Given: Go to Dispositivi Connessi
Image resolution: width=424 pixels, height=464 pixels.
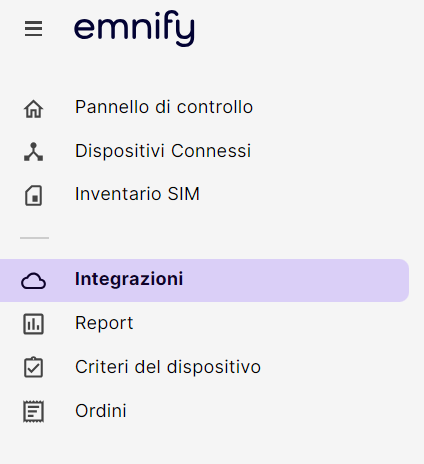Looking at the screenshot, I should point(163,151).
